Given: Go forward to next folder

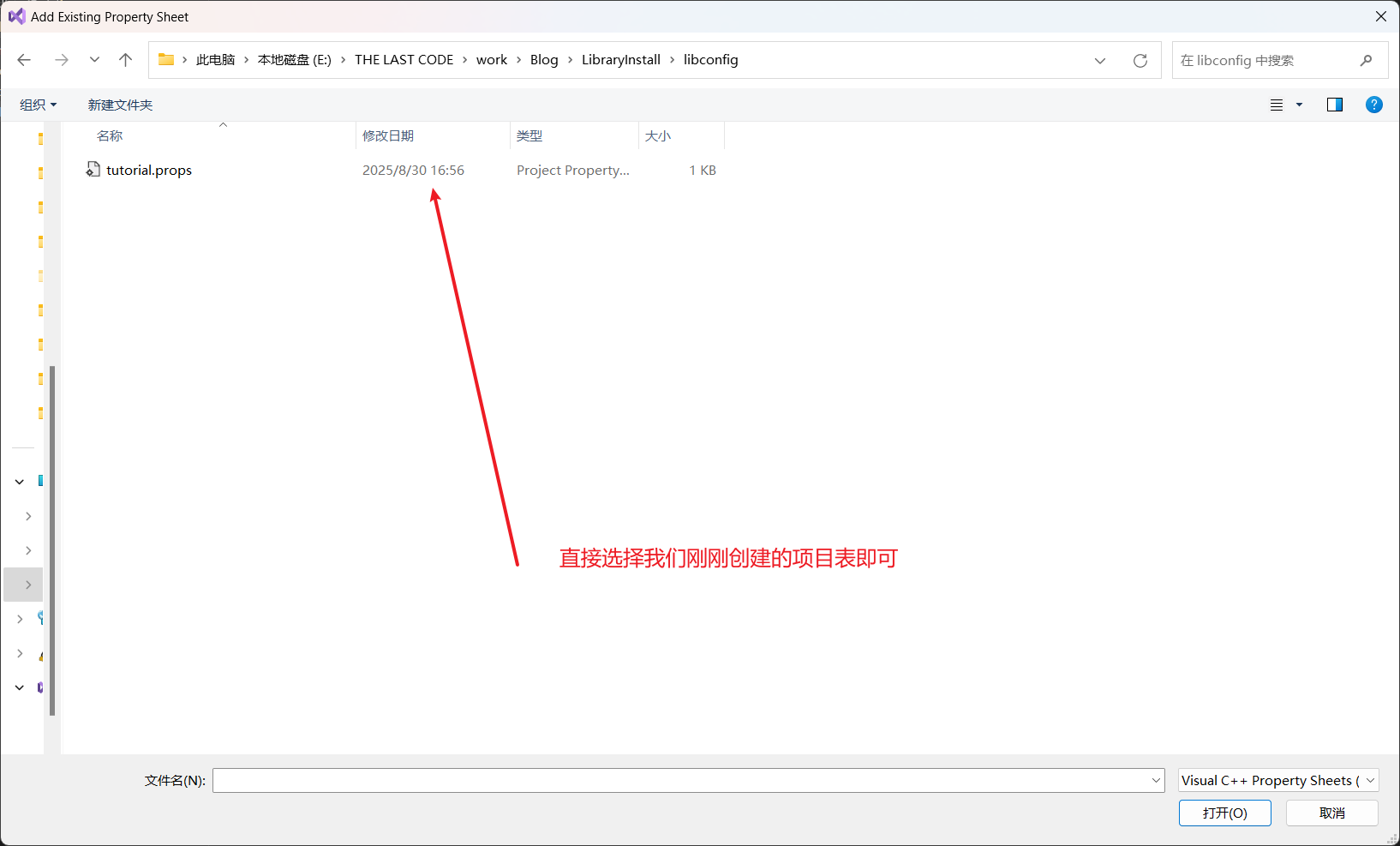Looking at the screenshot, I should click(62, 60).
